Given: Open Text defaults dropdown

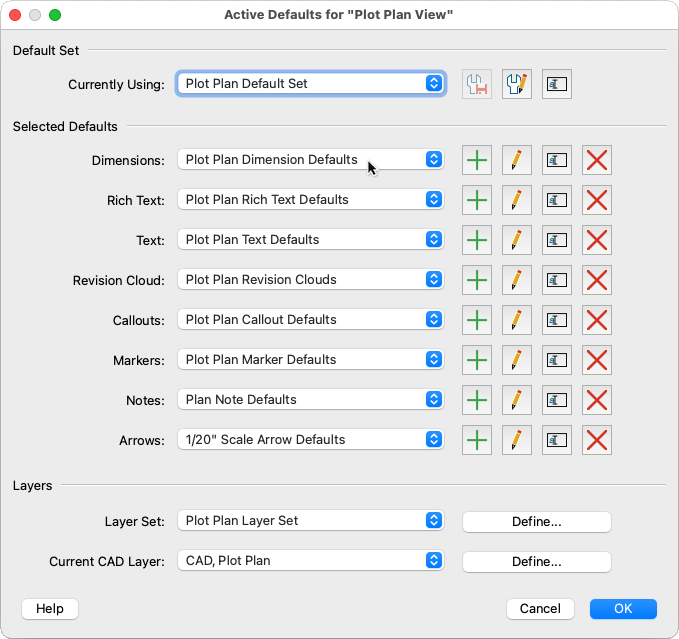Looking at the screenshot, I should pos(311,239).
